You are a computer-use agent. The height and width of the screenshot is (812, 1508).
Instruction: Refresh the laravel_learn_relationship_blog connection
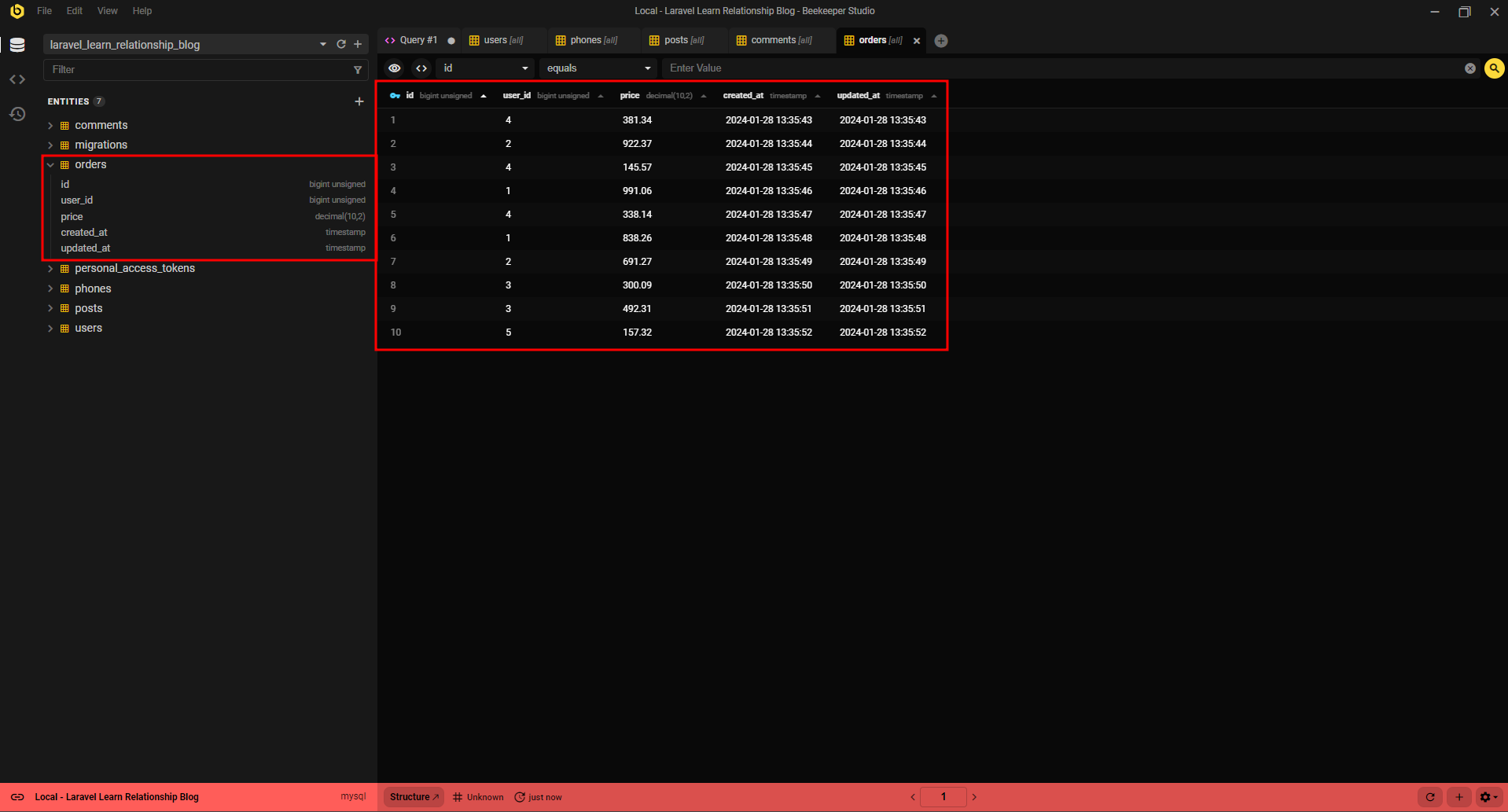[x=341, y=44]
